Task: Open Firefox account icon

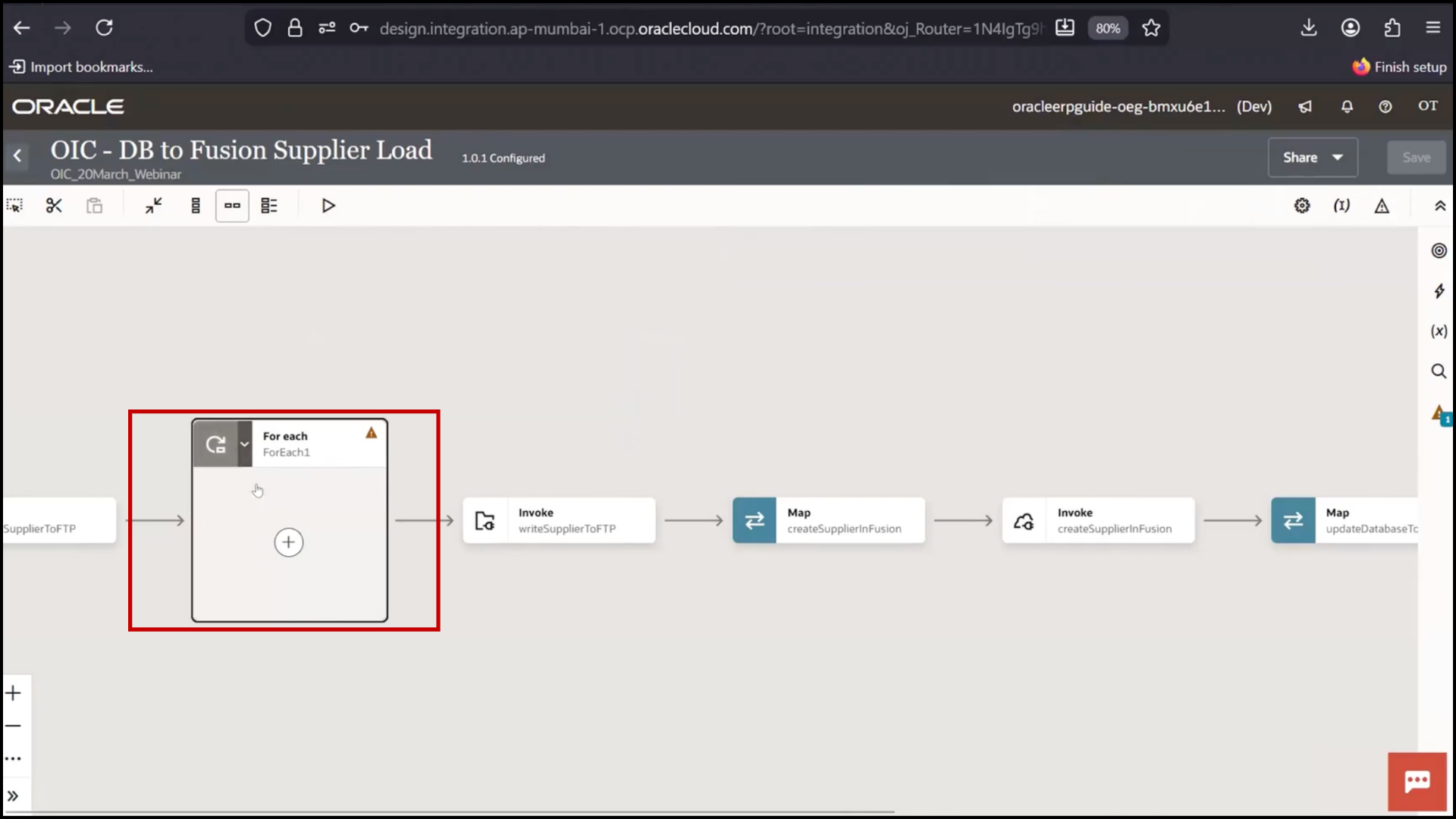Action: [x=1351, y=28]
